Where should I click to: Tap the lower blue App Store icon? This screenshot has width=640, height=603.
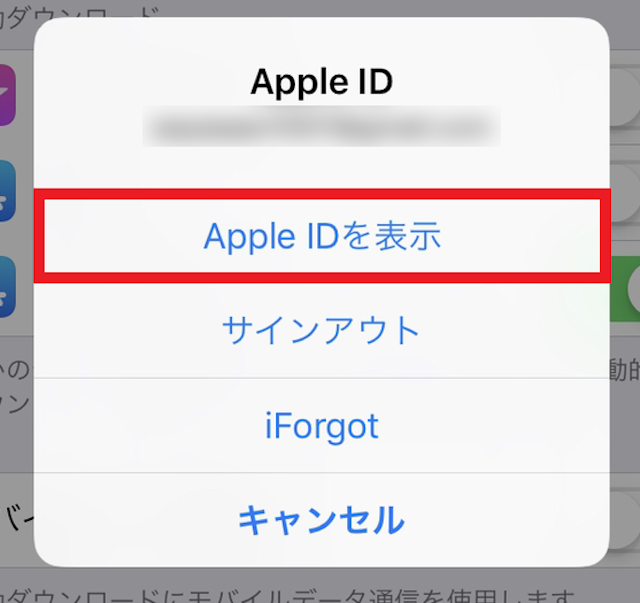tap(7, 287)
